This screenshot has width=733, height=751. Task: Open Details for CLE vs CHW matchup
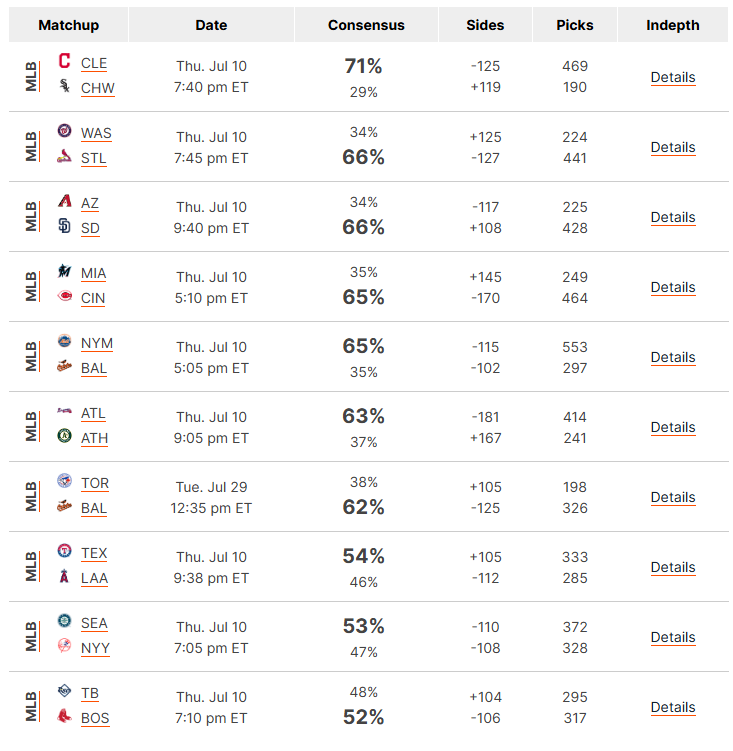(673, 77)
